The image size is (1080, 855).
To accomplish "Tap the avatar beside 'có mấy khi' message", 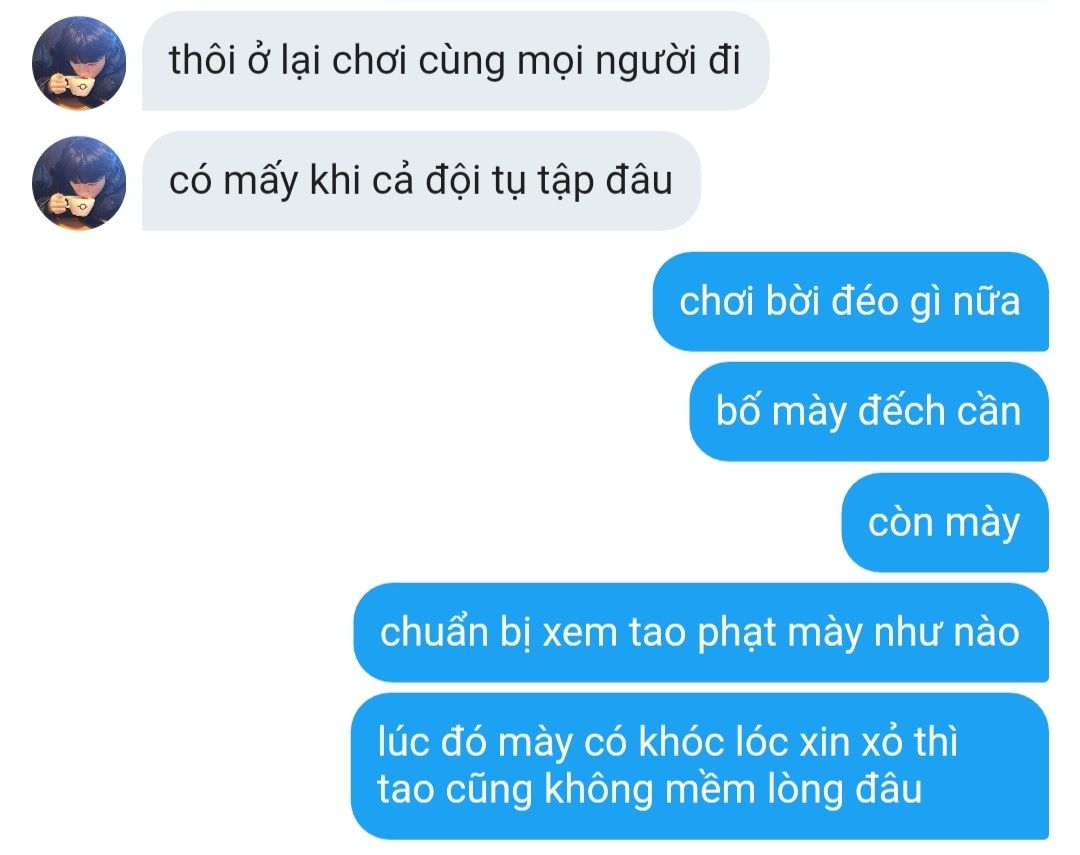I will (x=79, y=183).
